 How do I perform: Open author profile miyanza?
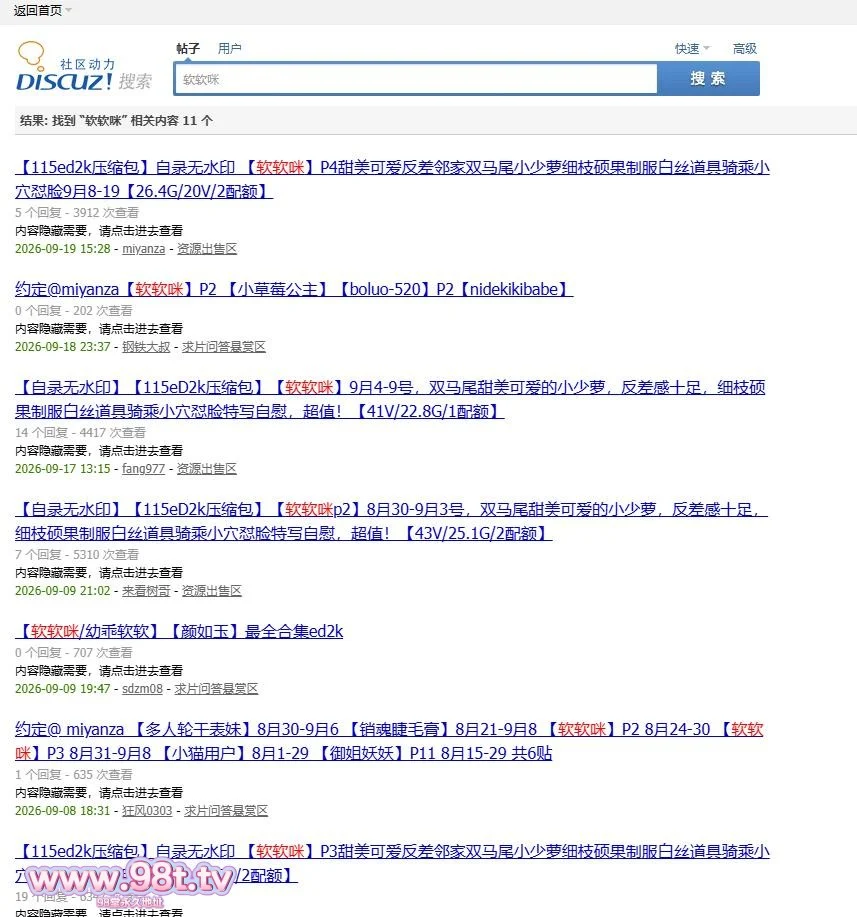143,249
